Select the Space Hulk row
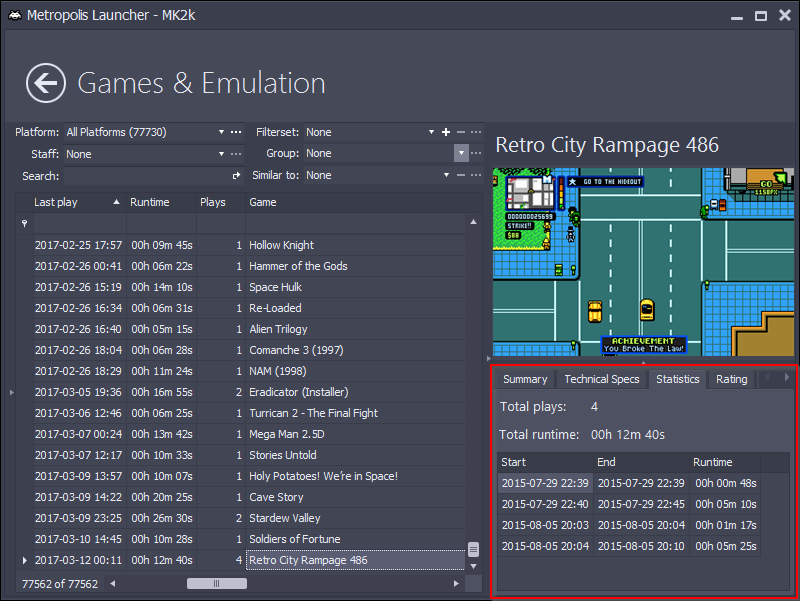 [249, 287]
